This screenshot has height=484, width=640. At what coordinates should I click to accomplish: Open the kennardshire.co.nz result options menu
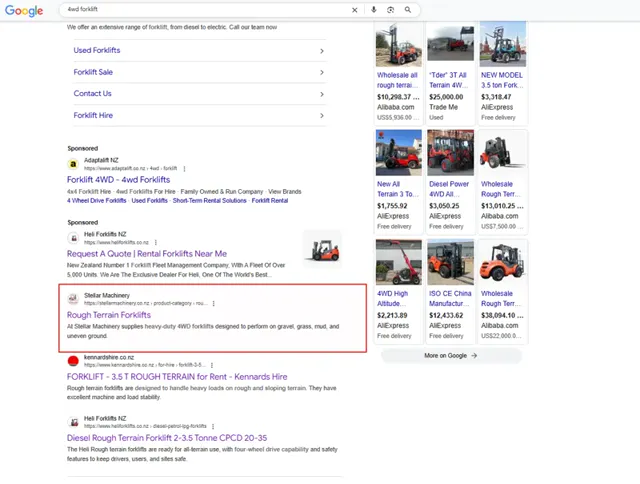tap(212, 365)
